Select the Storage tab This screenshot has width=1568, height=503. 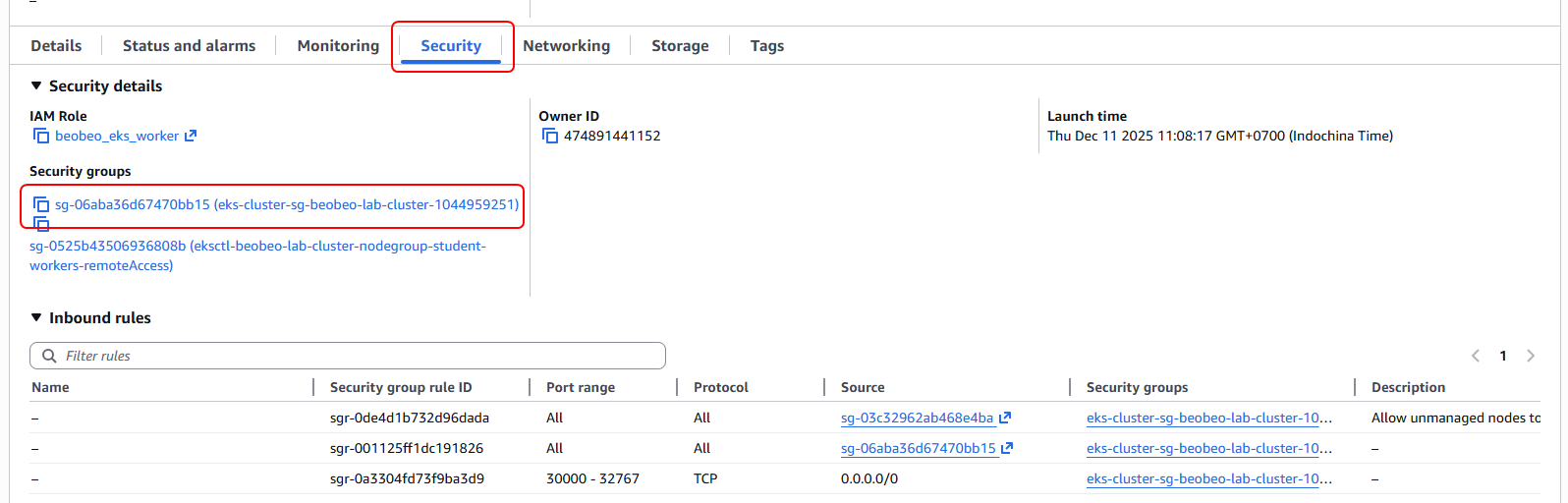pyautogui.click(x=680, y=45)
